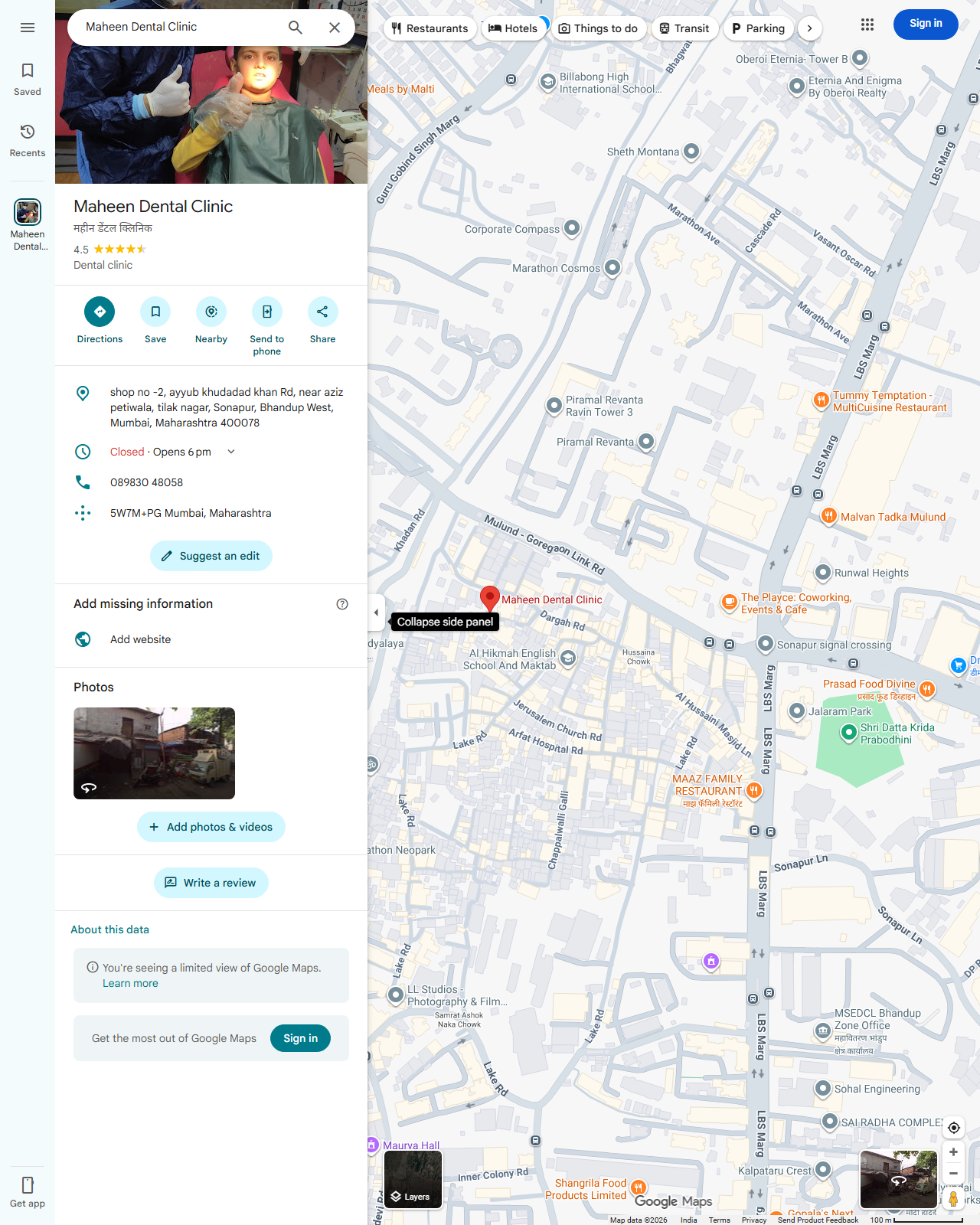Open the street view photo

[154, 753]
